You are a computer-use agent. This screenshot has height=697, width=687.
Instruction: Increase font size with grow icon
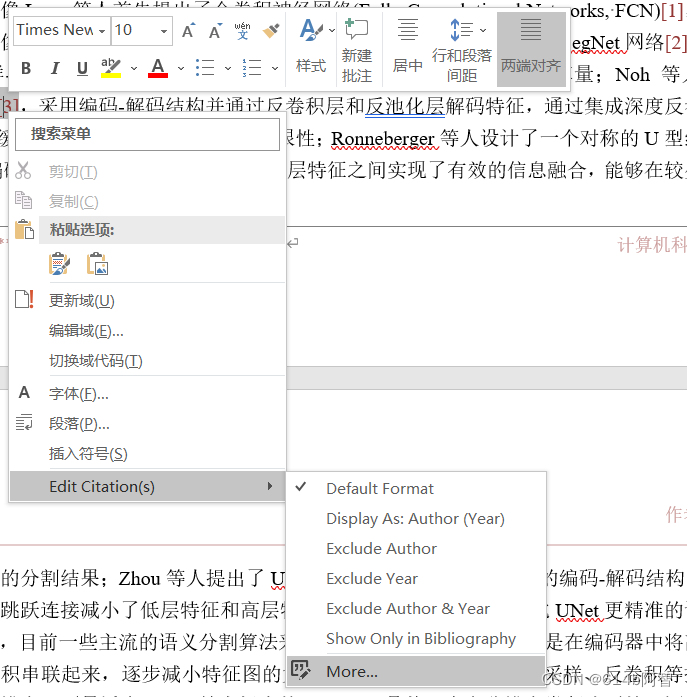pos(188,31)
